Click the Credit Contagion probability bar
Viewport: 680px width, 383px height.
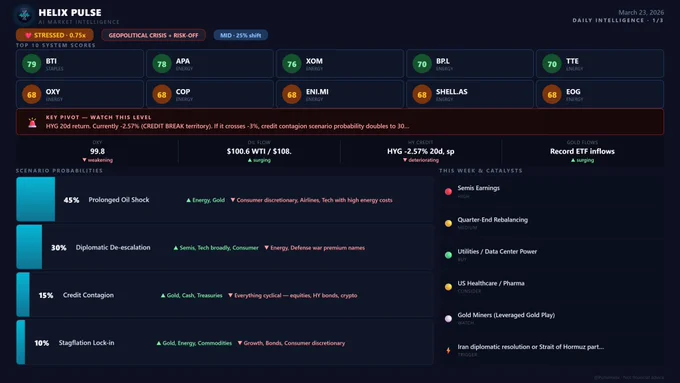(23, 295)
